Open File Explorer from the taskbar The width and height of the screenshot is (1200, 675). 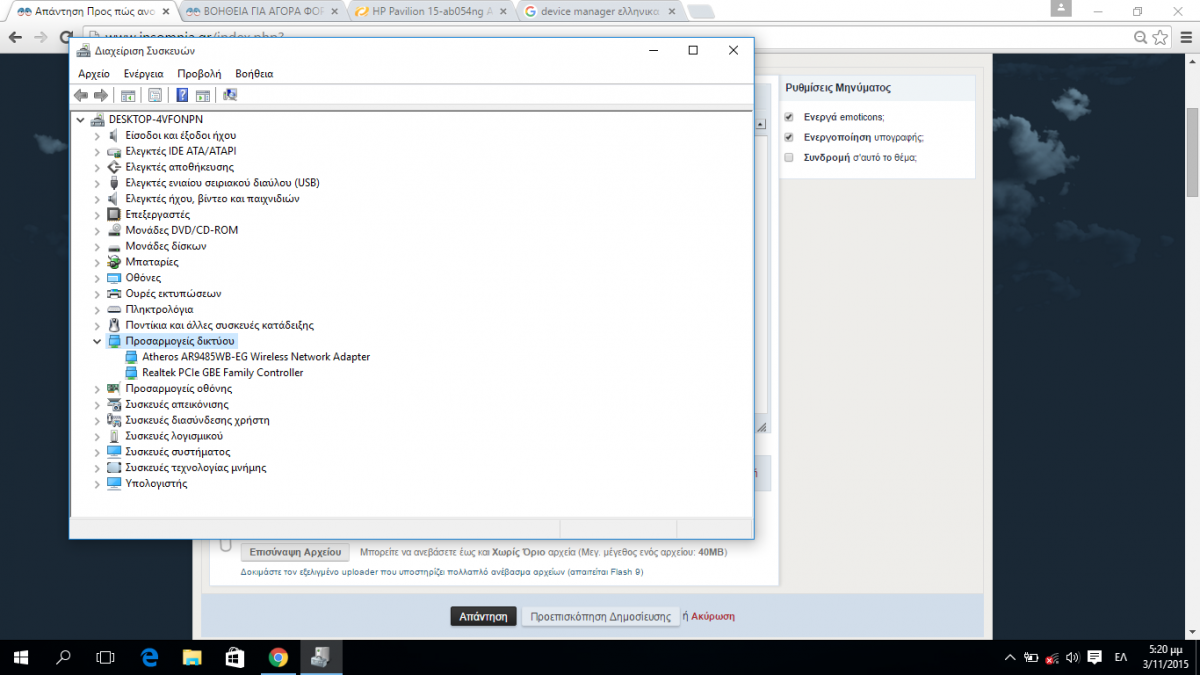(x=193, y=657)
